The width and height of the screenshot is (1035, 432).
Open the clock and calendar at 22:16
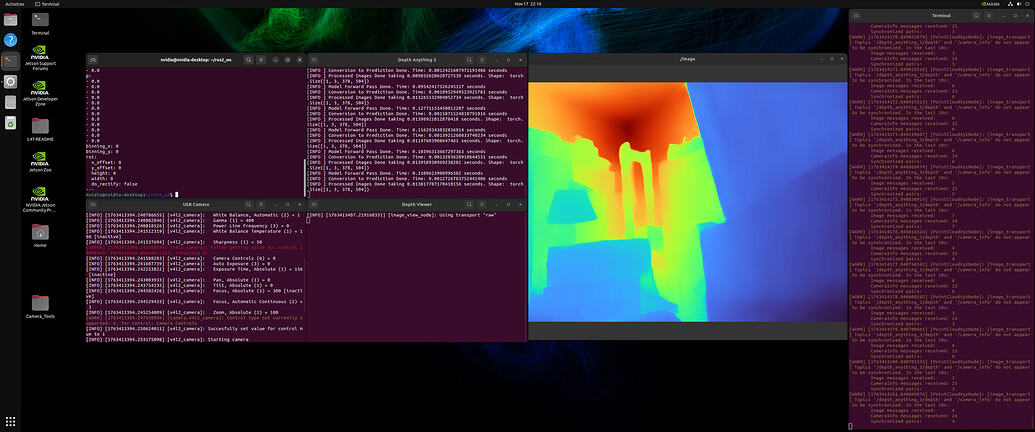point(527,3)
